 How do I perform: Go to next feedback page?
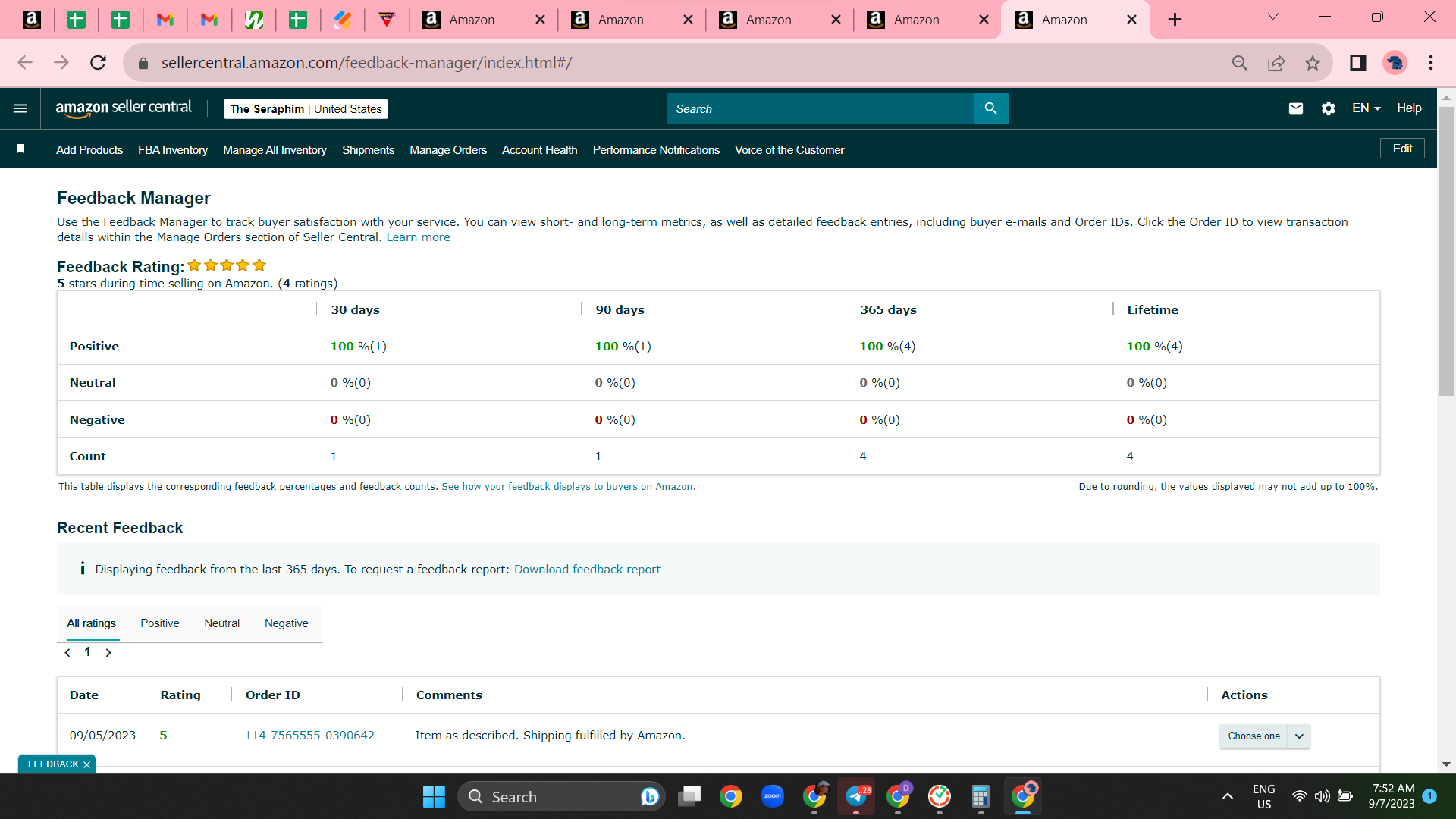(108, 653)
